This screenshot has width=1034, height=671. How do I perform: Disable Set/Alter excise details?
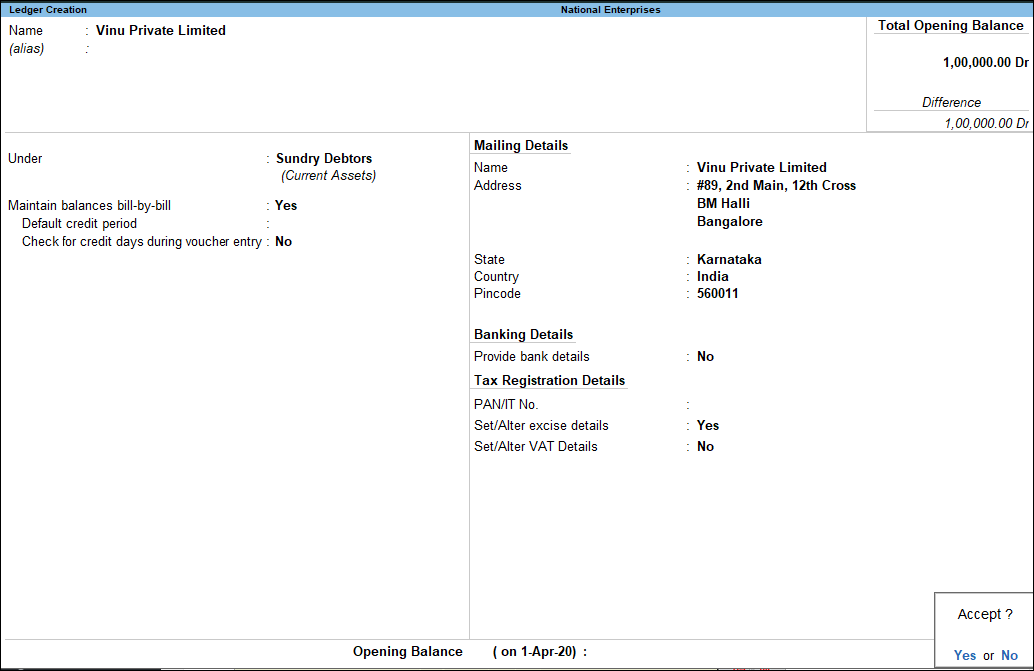[x=707, y=425]
